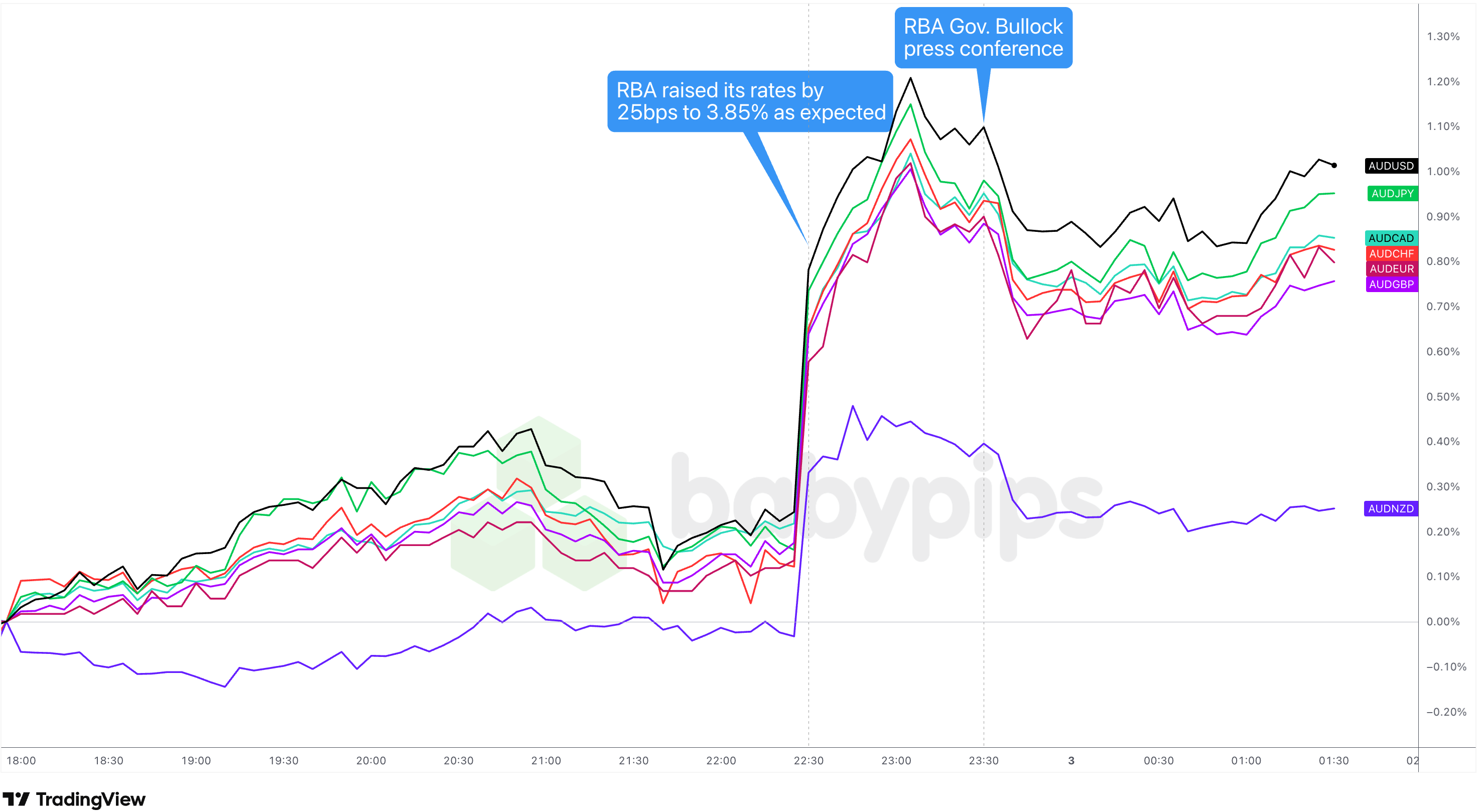Click the AUDEUR series label

point(1391,268)
